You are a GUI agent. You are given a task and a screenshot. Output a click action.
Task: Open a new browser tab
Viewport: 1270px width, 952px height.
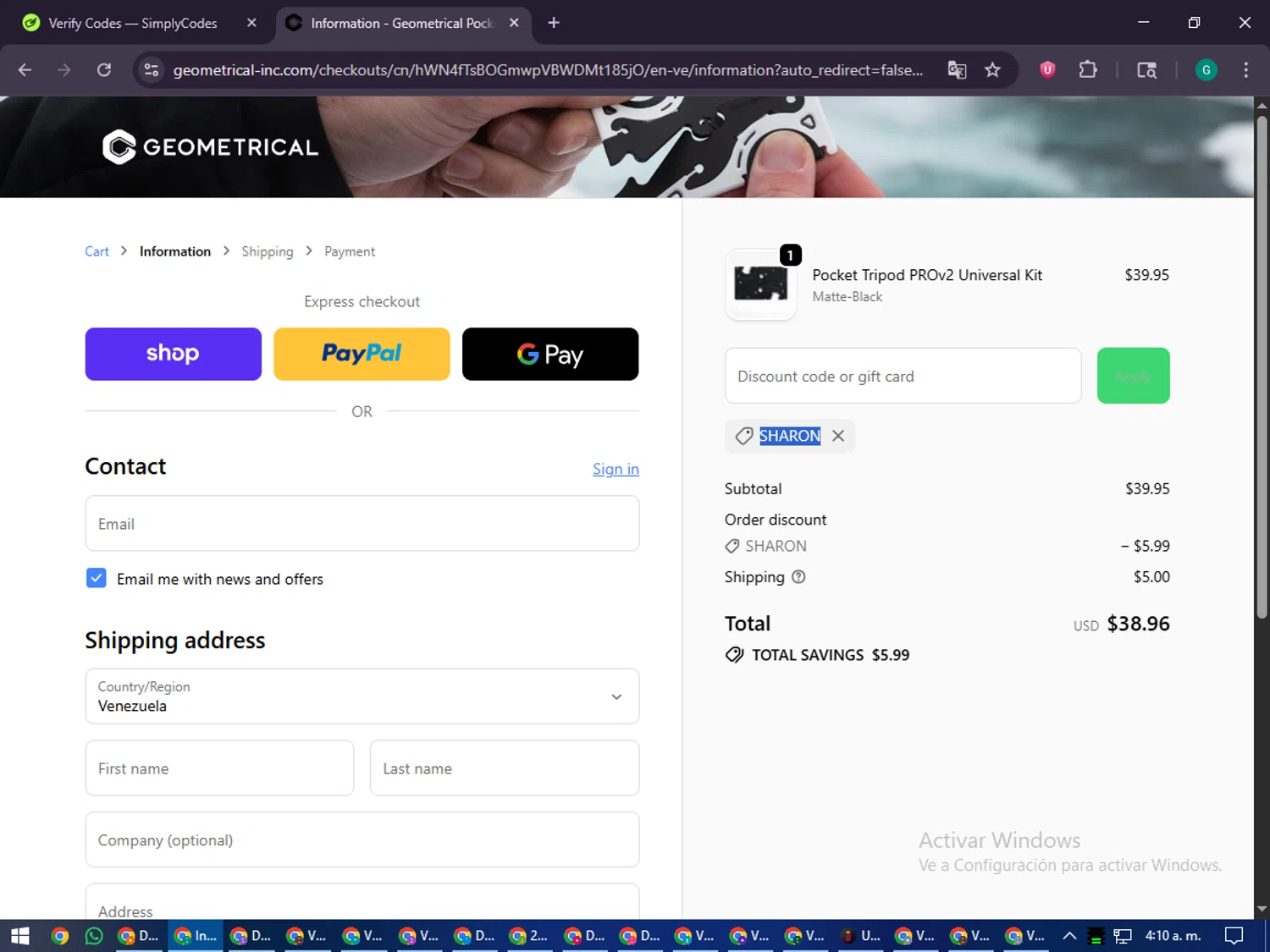(x=554, y=23)
